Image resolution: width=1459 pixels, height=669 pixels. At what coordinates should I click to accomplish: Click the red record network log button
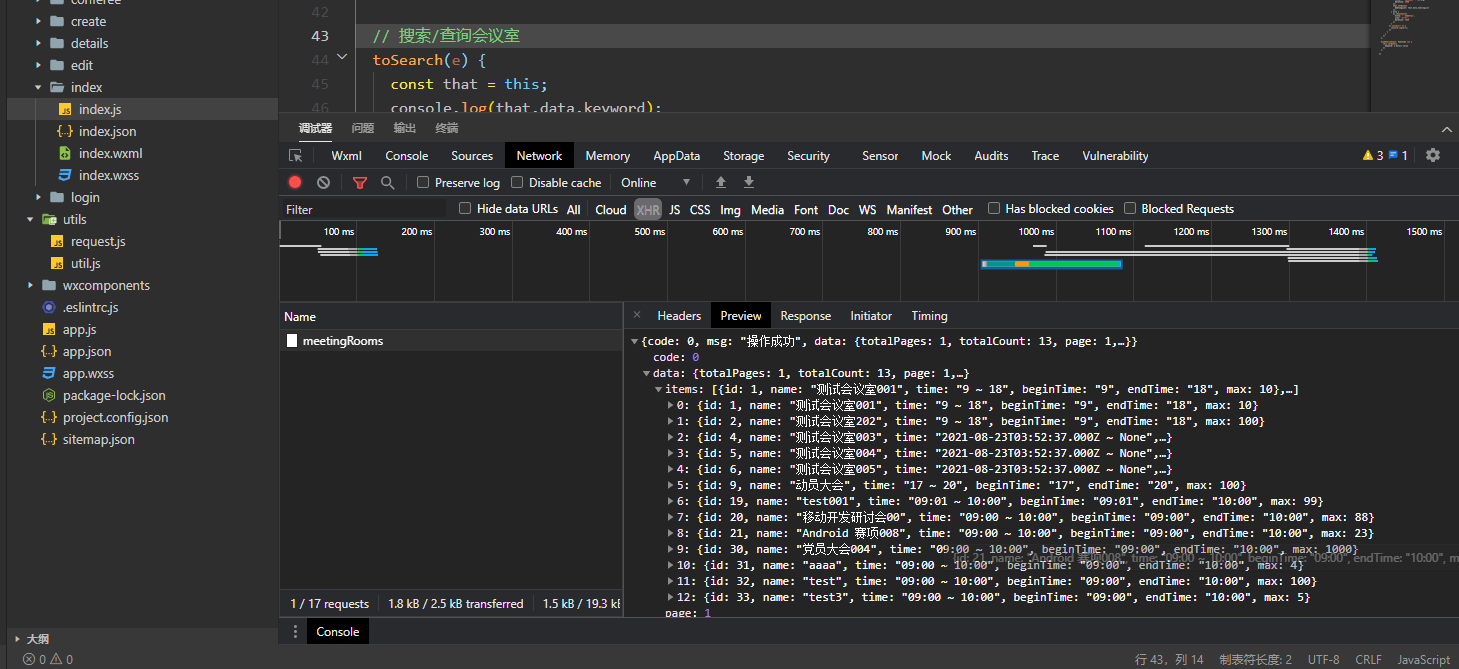click(x=295, y=183)
